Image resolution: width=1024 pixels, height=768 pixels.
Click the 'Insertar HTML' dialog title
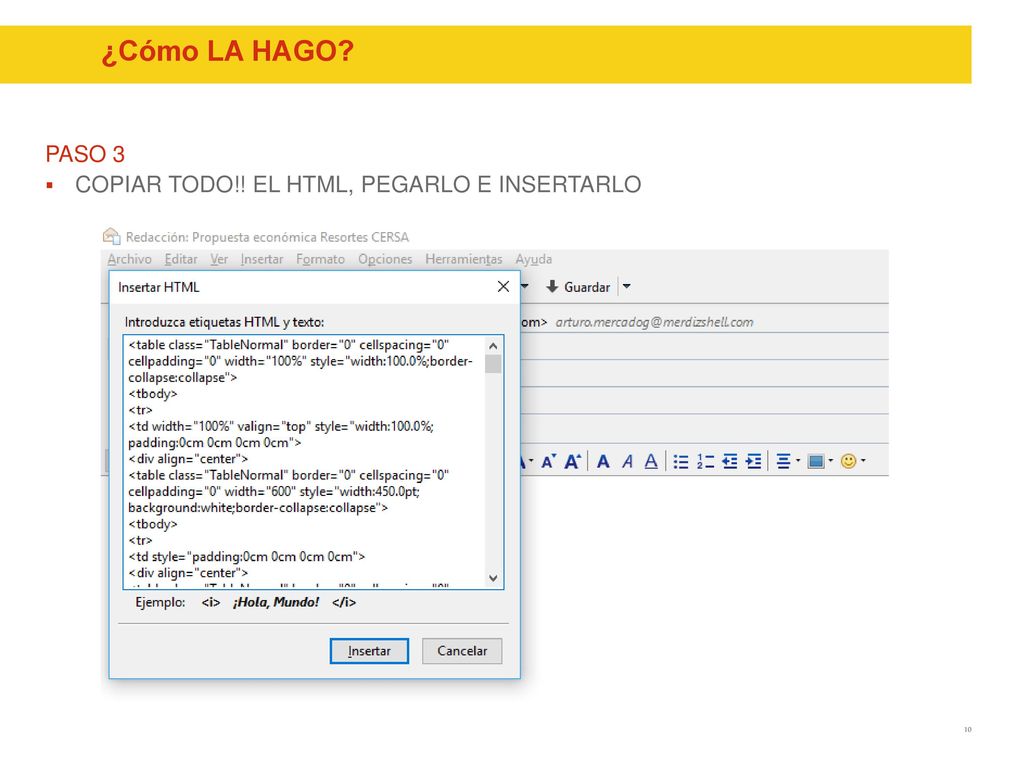tap(159, 287)
